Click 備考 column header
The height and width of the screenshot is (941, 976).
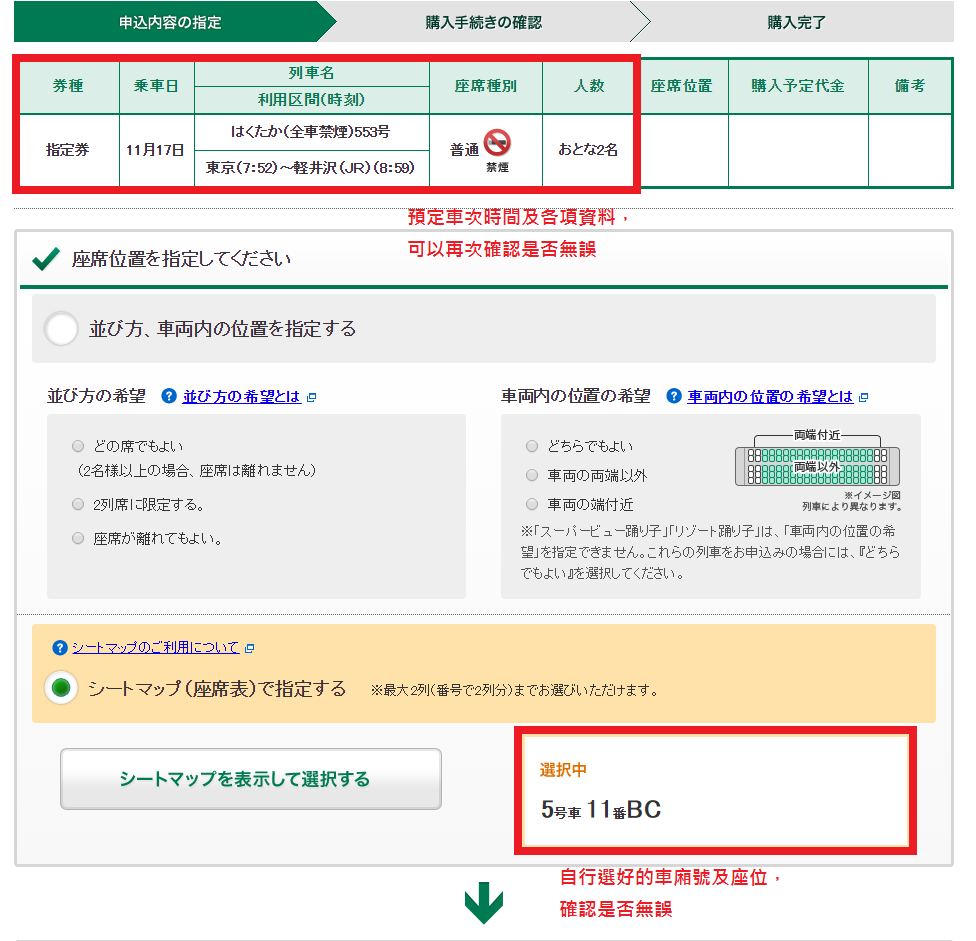coord(910,86)
